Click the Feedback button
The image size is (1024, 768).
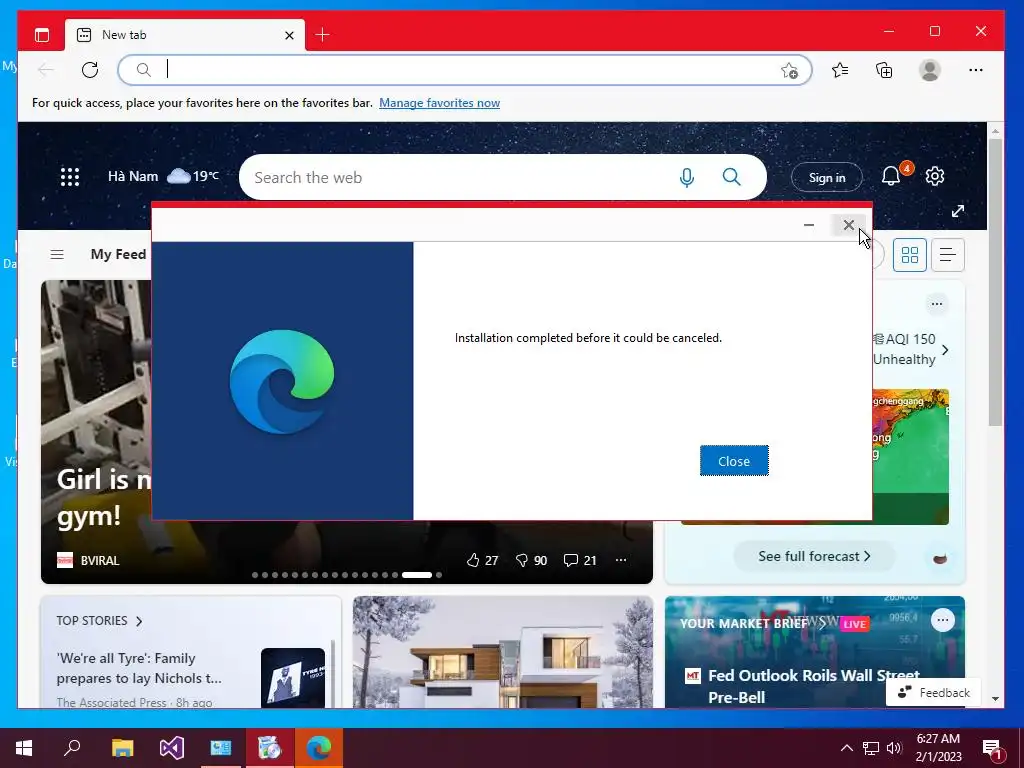(x=933, y=692)
